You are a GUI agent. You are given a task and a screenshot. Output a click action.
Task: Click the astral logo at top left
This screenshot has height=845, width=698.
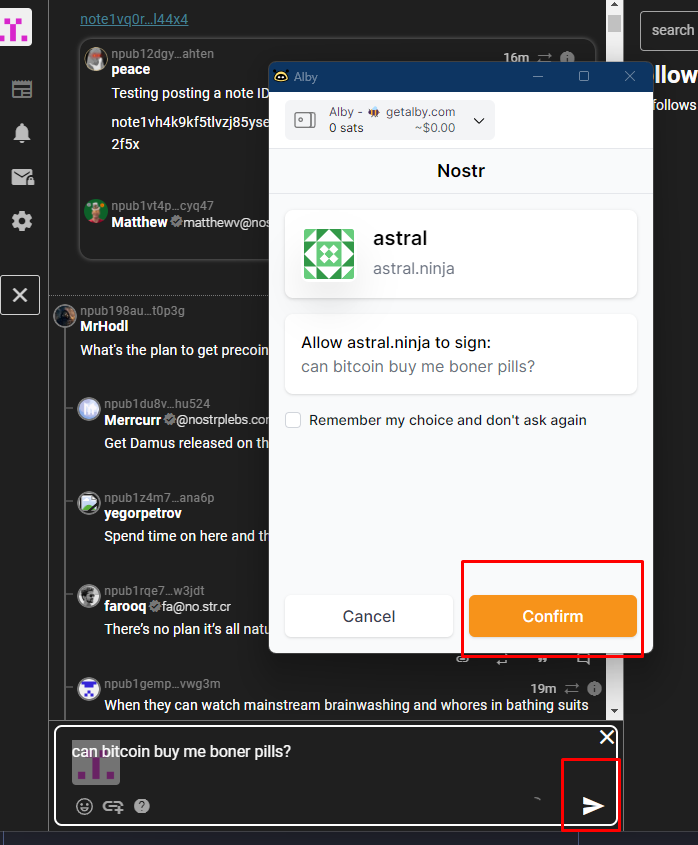tap(15, 27)
